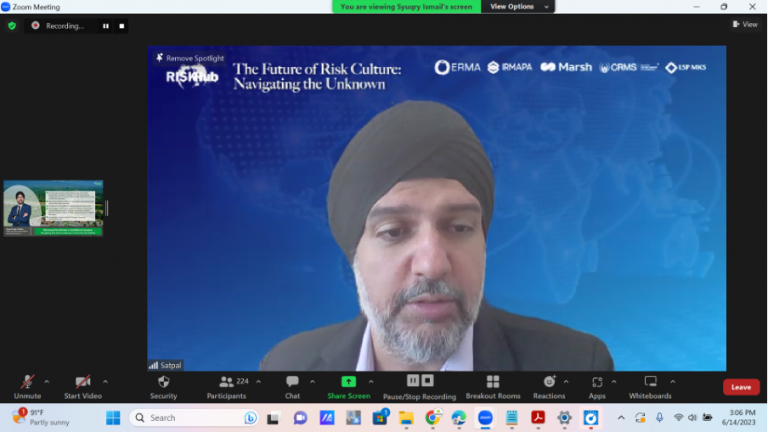Click the green Share Screen icon
768x432 pixels.
tap(348, 382)
